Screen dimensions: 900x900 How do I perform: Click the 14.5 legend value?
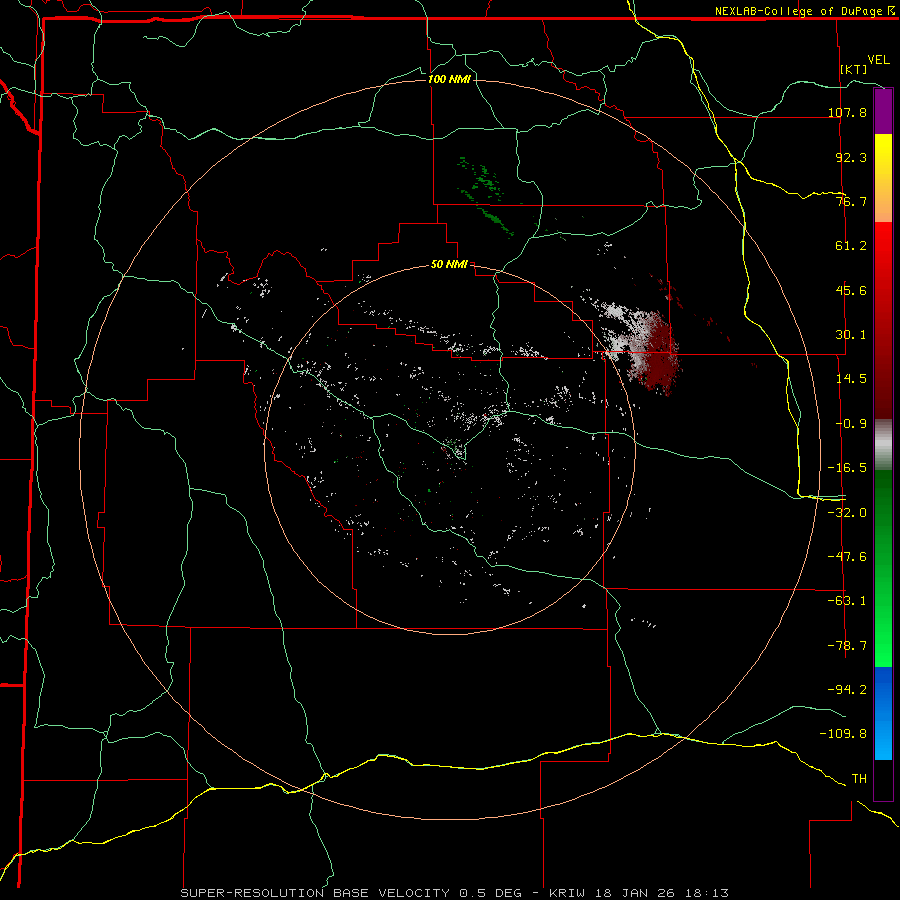851,379
